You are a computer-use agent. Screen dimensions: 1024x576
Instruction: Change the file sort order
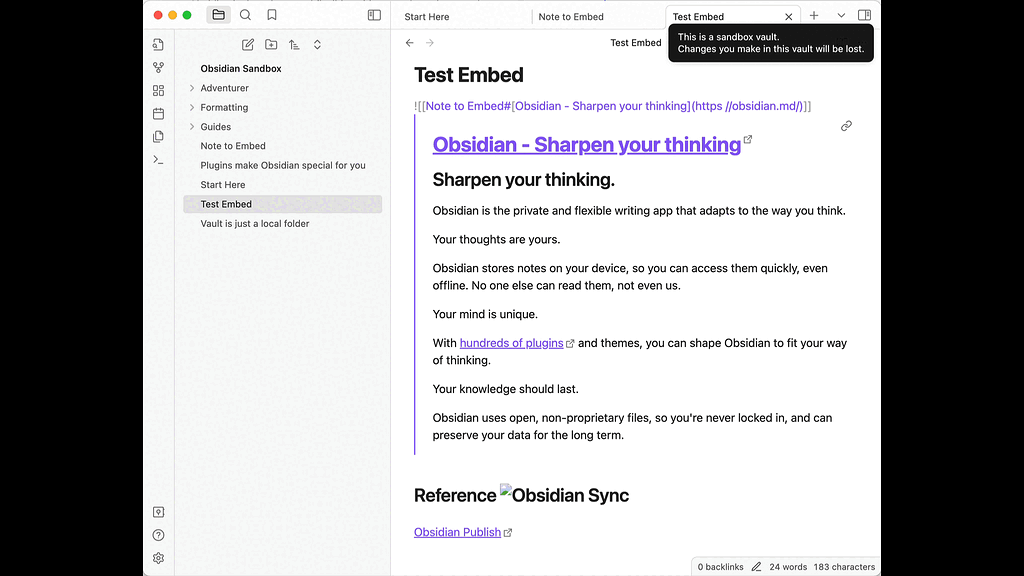294,44
